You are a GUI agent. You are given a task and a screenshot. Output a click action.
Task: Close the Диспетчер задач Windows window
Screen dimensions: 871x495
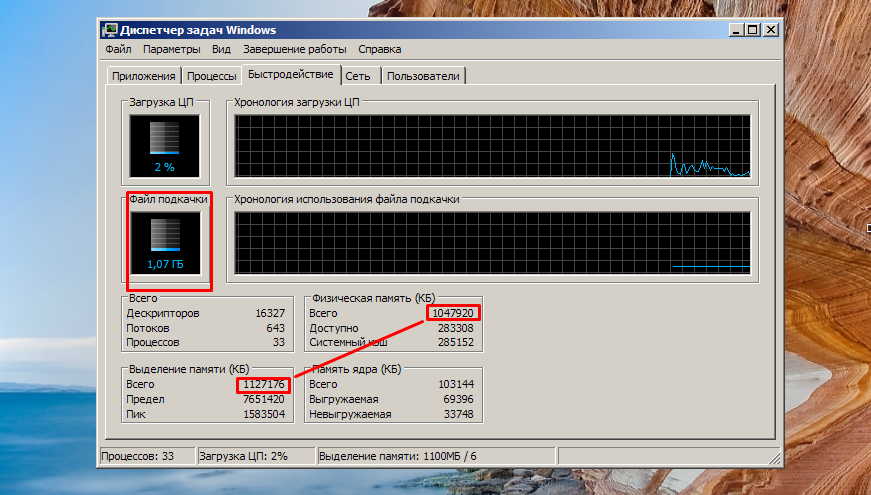pos(771,30)
